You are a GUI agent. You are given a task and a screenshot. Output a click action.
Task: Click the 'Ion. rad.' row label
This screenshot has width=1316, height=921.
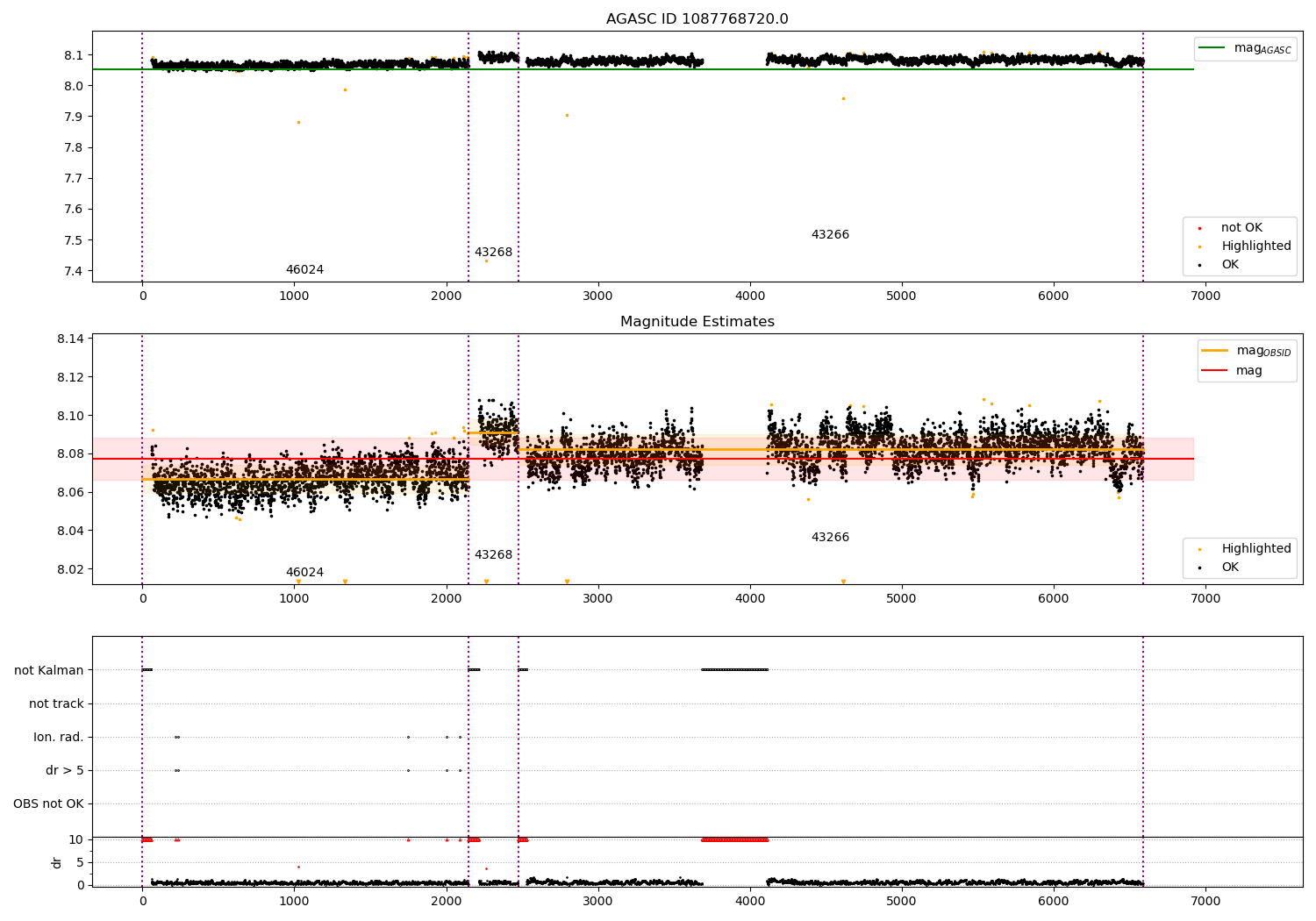[59, 738]
